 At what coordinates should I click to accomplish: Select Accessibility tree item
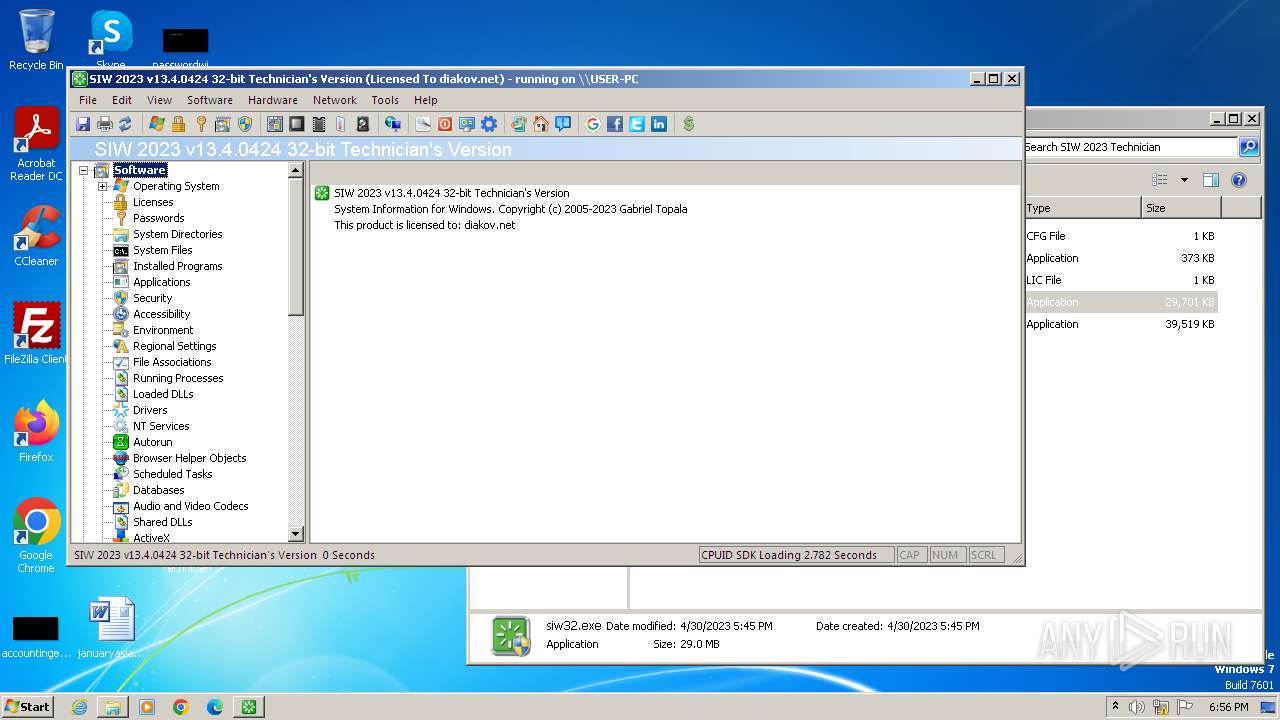pyautogui.click(x=162, y=314)
